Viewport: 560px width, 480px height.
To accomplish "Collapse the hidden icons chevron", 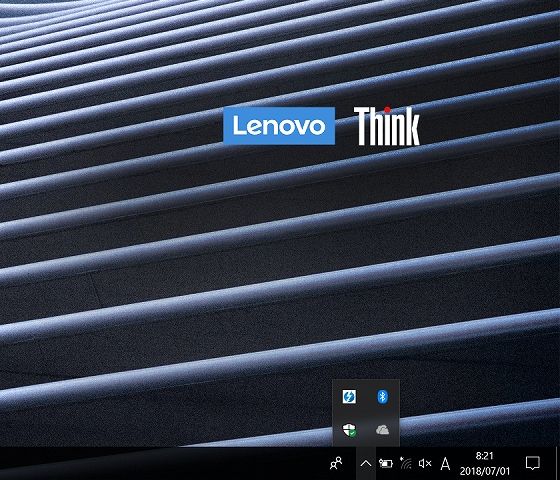I will click(x=366, y=464).
